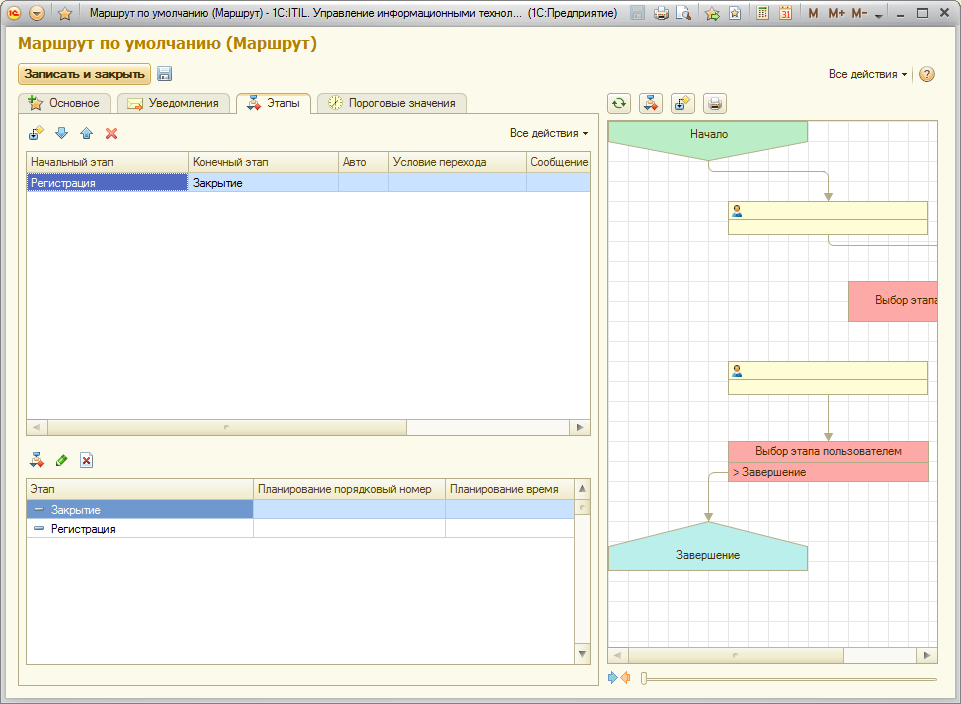Click the delete stage icon above the Этап list

(87, 460)
